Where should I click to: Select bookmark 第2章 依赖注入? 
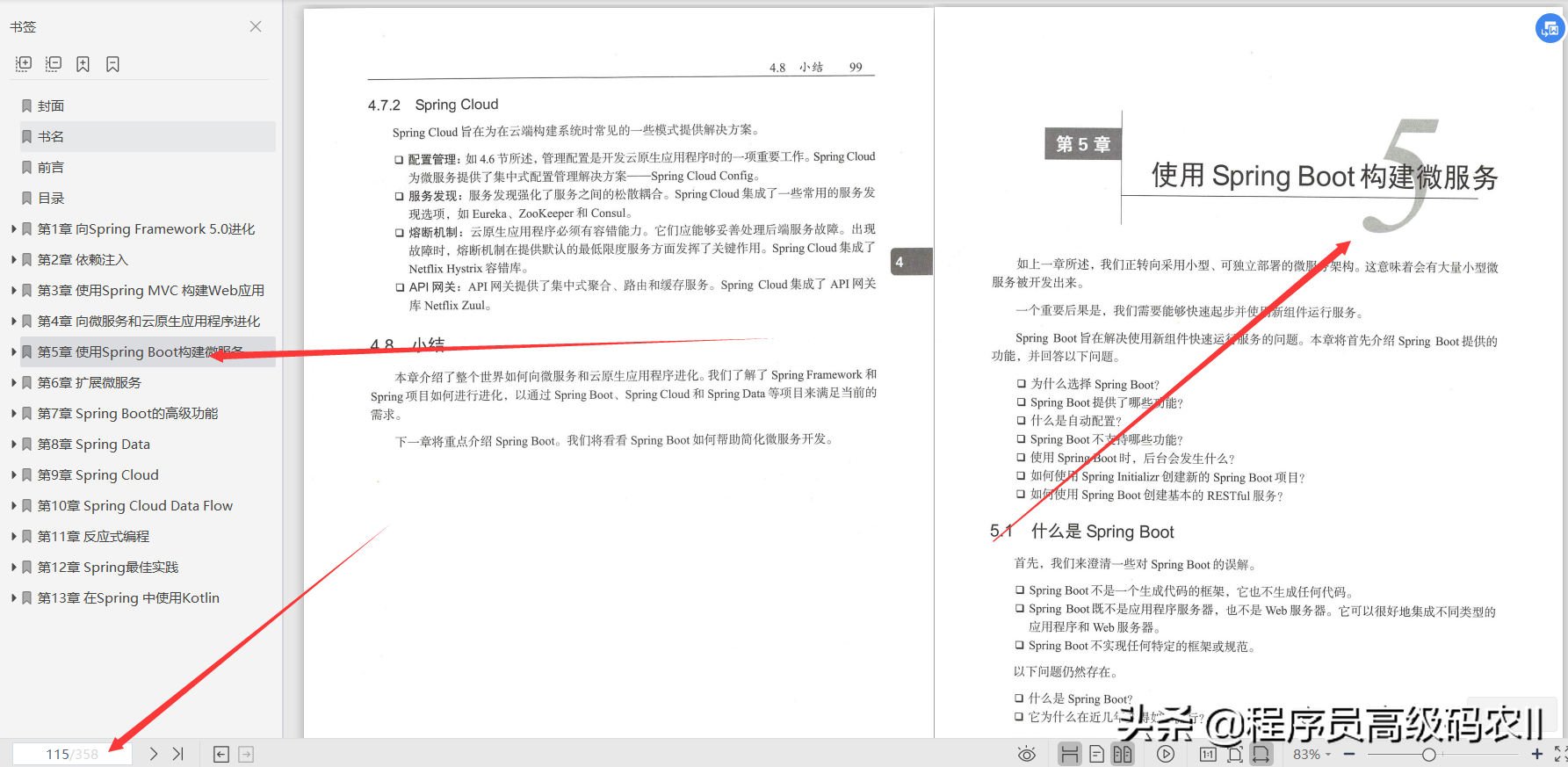point(83,259)
